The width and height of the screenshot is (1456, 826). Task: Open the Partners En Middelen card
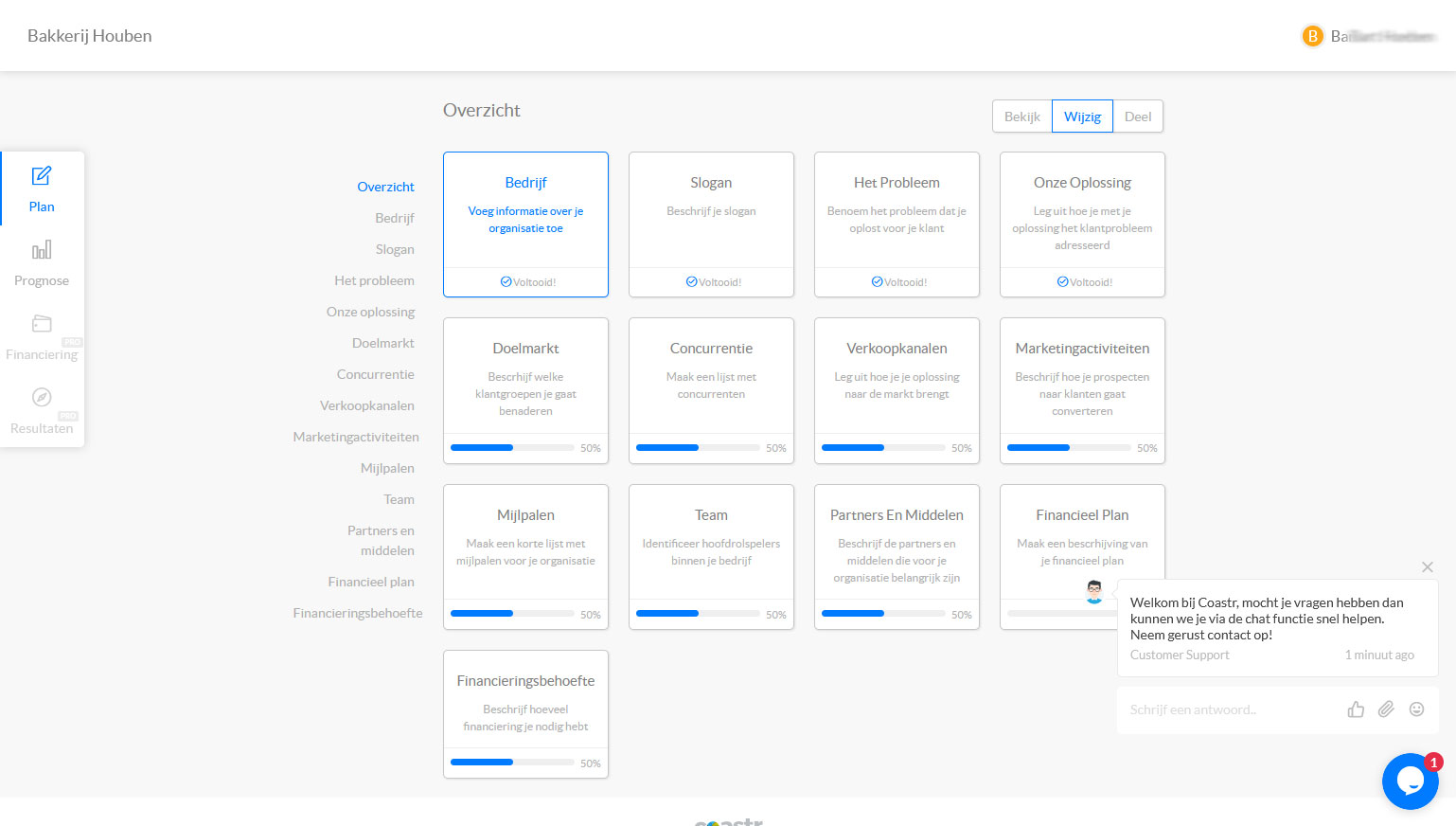pyautogui.click(x=897, y=557)
